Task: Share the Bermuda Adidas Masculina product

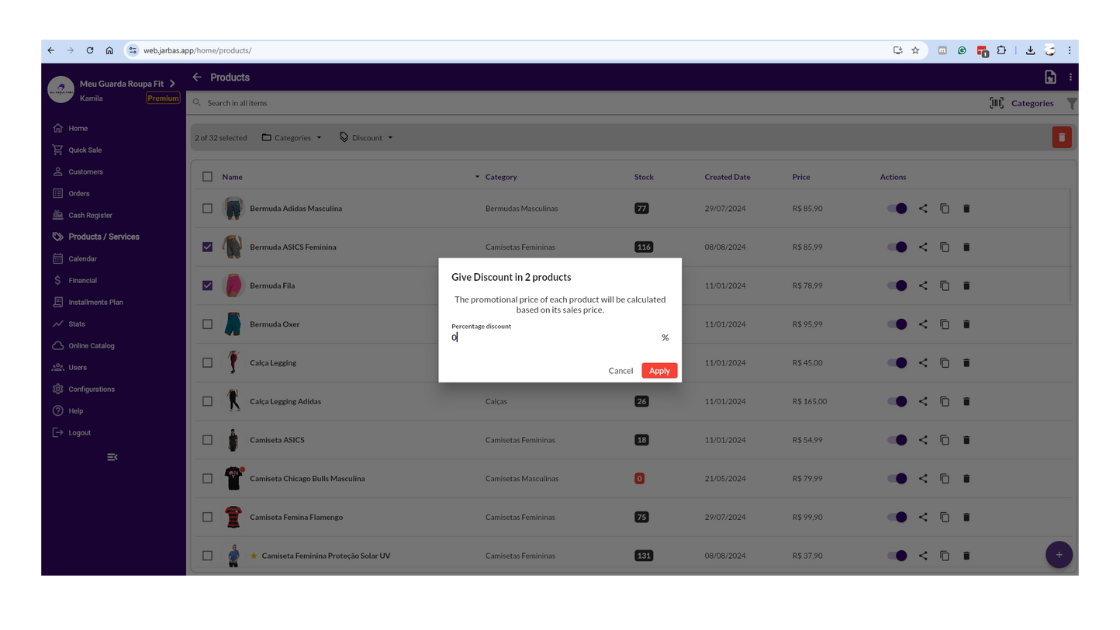Action: [x=923, y=209]
